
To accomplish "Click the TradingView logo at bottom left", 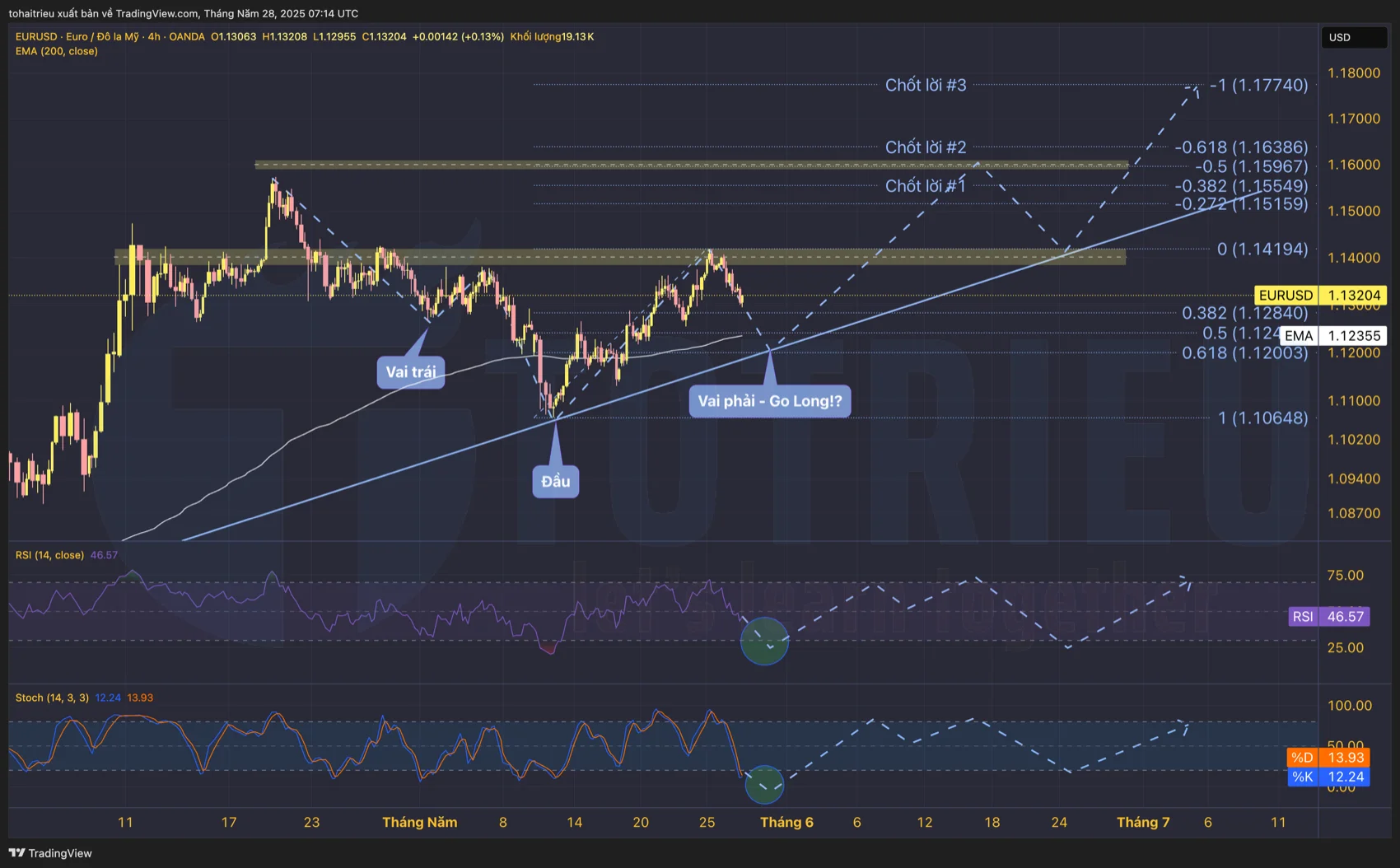I will (x=50, y=853).
